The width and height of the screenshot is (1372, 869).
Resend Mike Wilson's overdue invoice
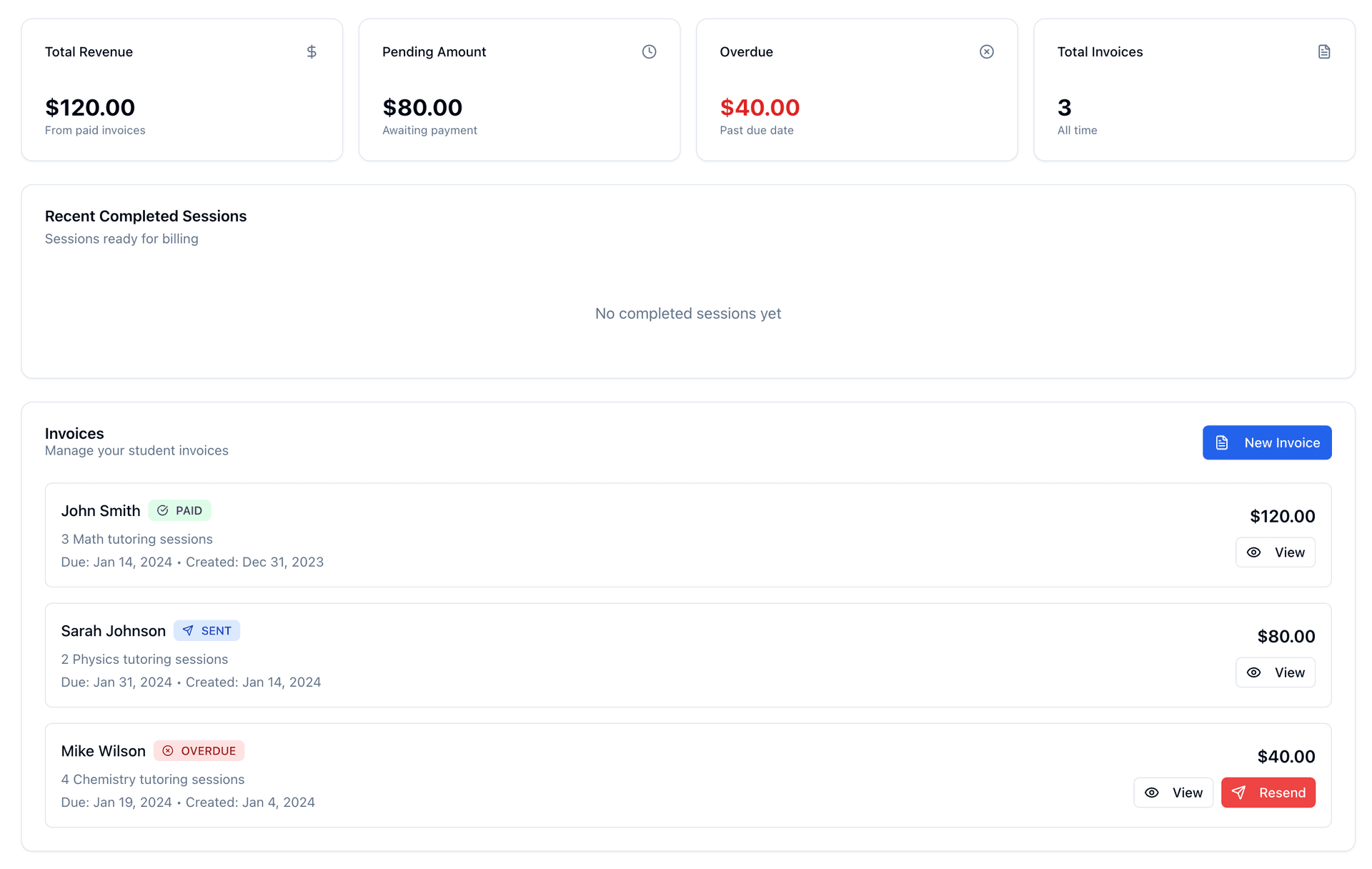1268,793
